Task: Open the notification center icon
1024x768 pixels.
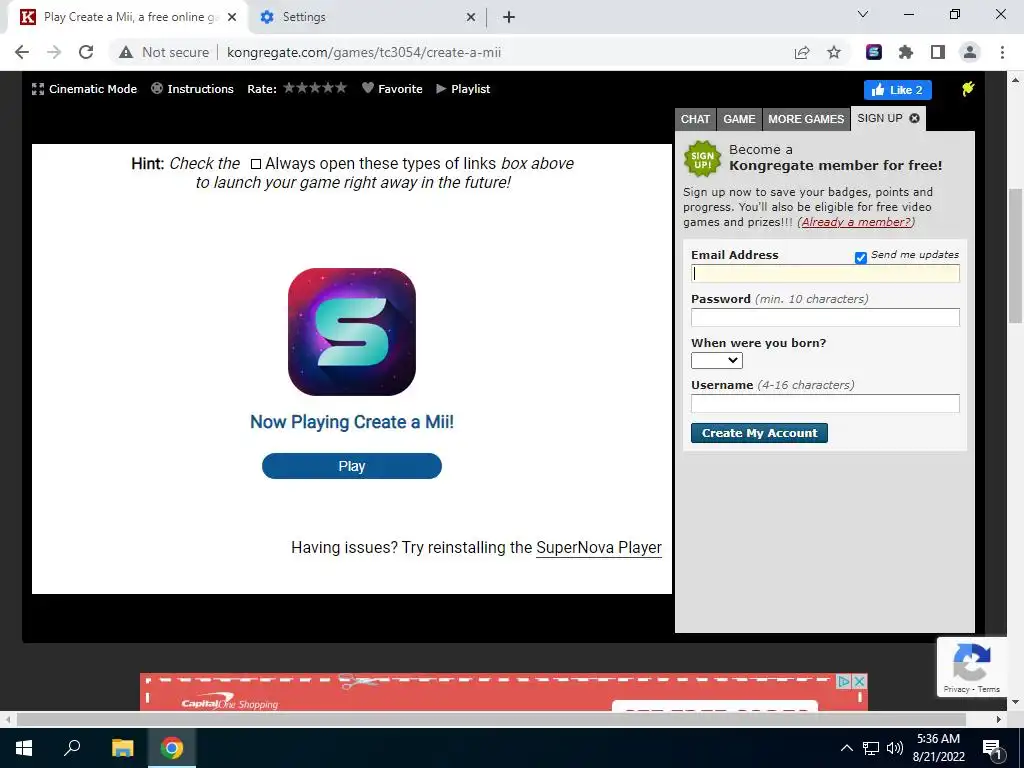Action: click(992, 748)
